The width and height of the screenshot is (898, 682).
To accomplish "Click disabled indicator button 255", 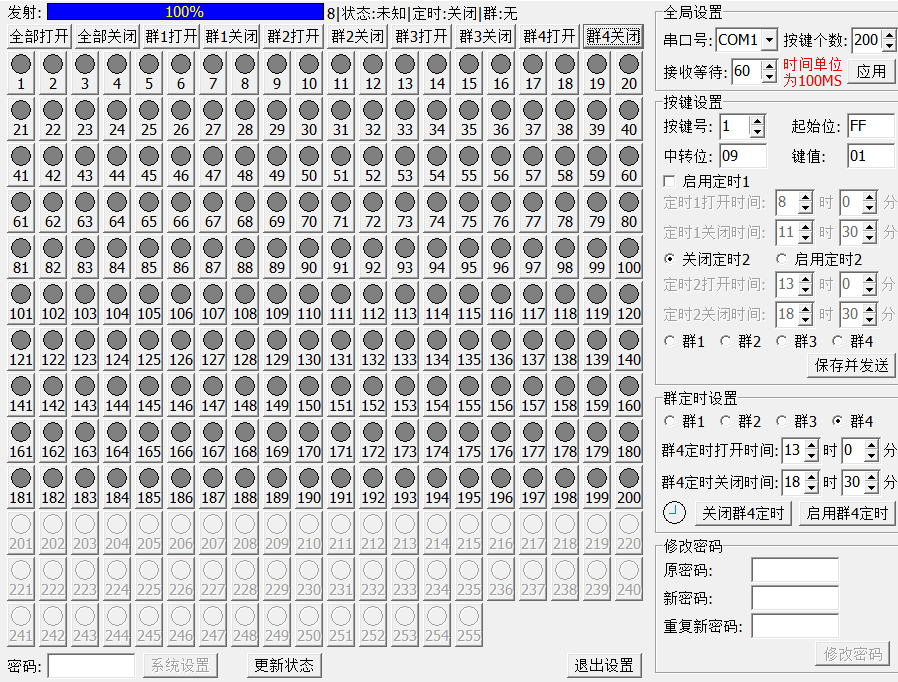I will click(469, 625).
